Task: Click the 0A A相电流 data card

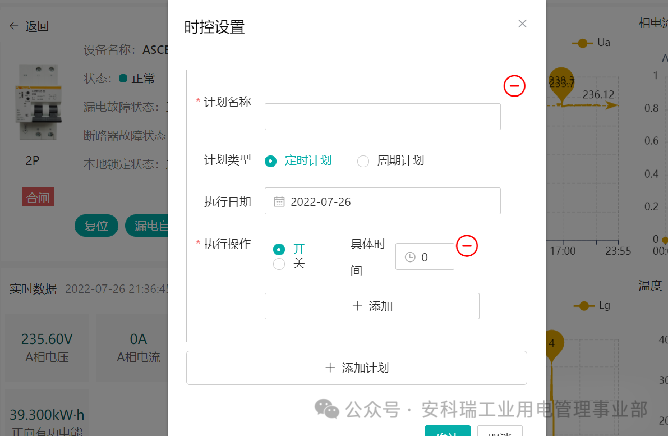Action: [132, 348]
